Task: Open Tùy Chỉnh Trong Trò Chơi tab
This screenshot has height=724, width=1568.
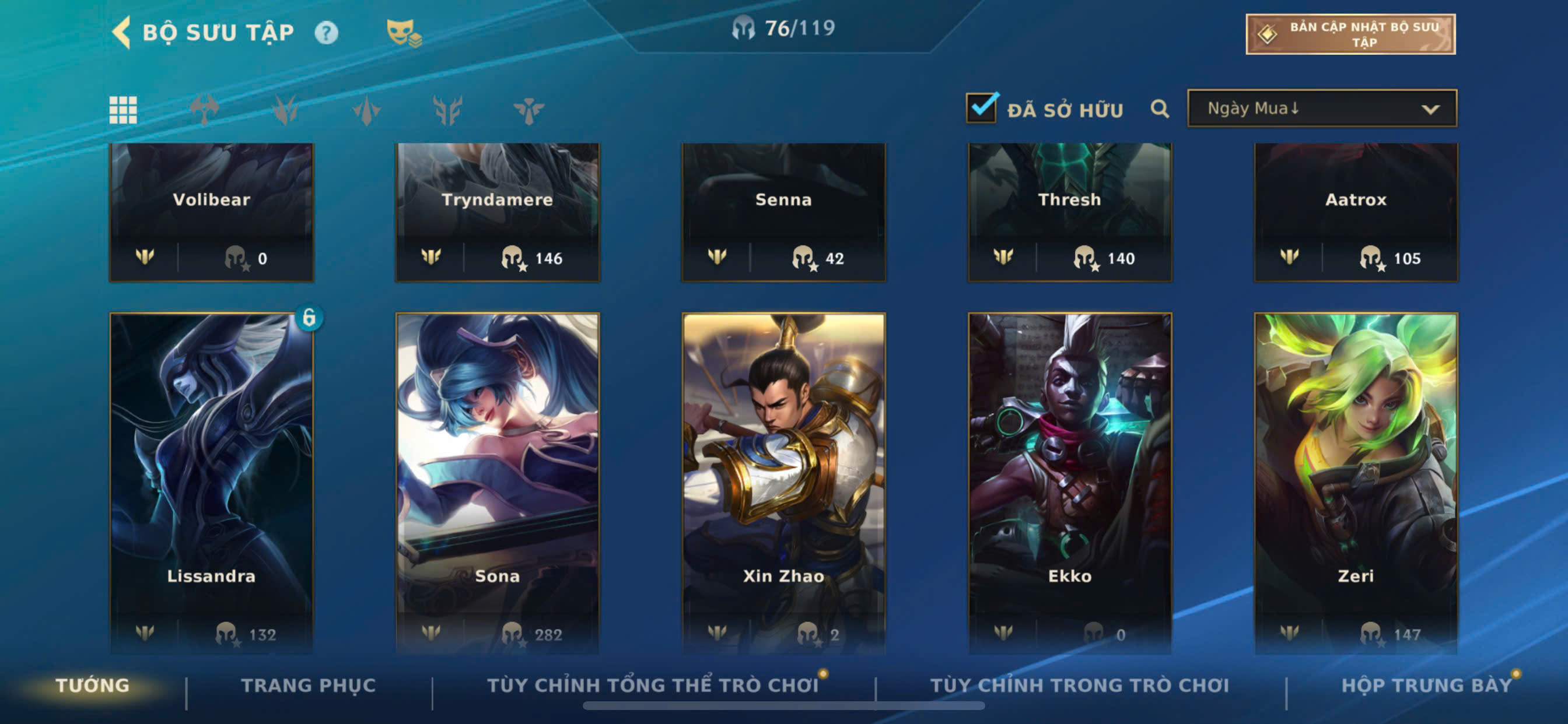Action: point(1080,685)
